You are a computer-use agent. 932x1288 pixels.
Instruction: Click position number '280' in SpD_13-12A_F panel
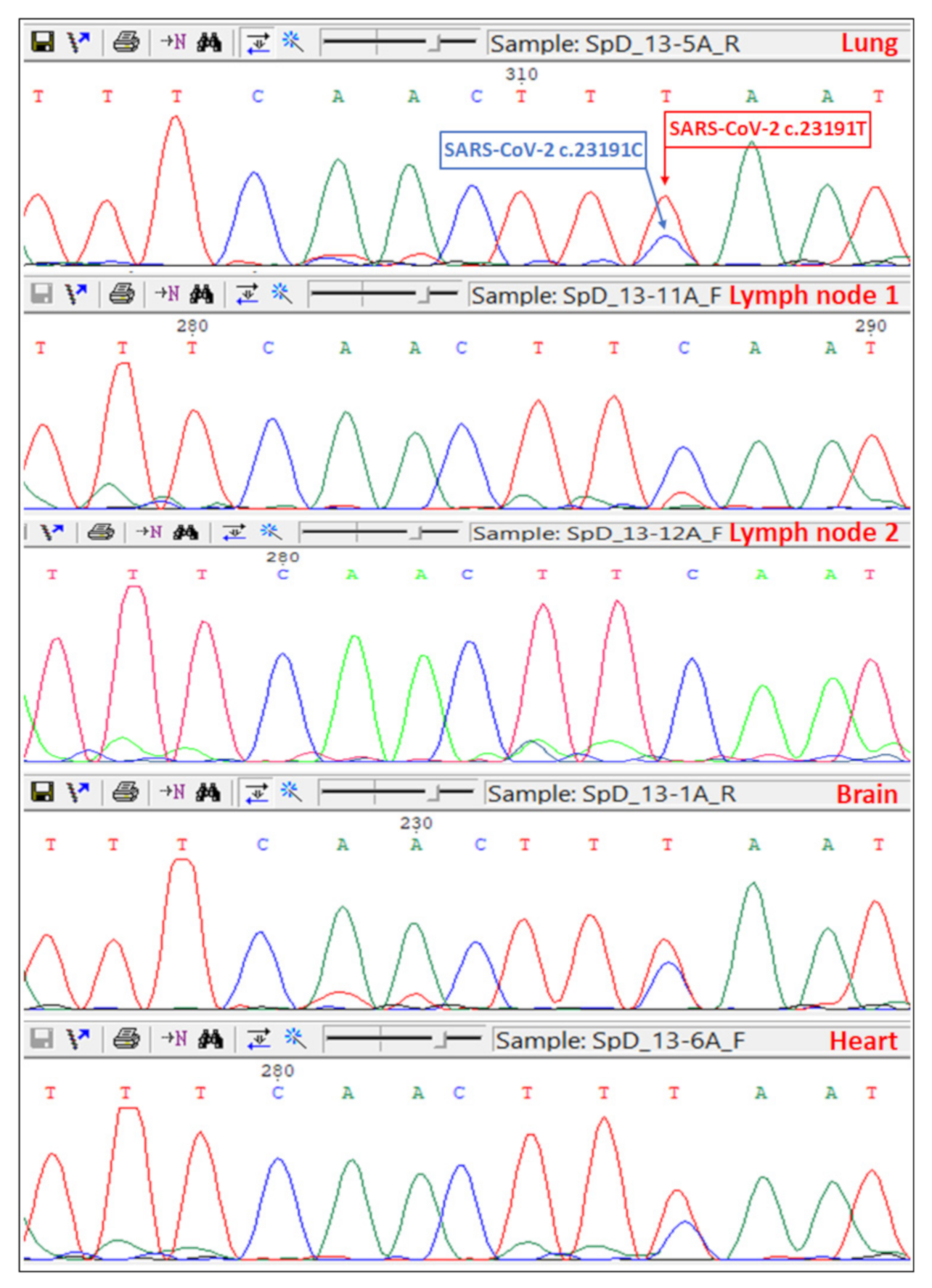tap(282, 557)
